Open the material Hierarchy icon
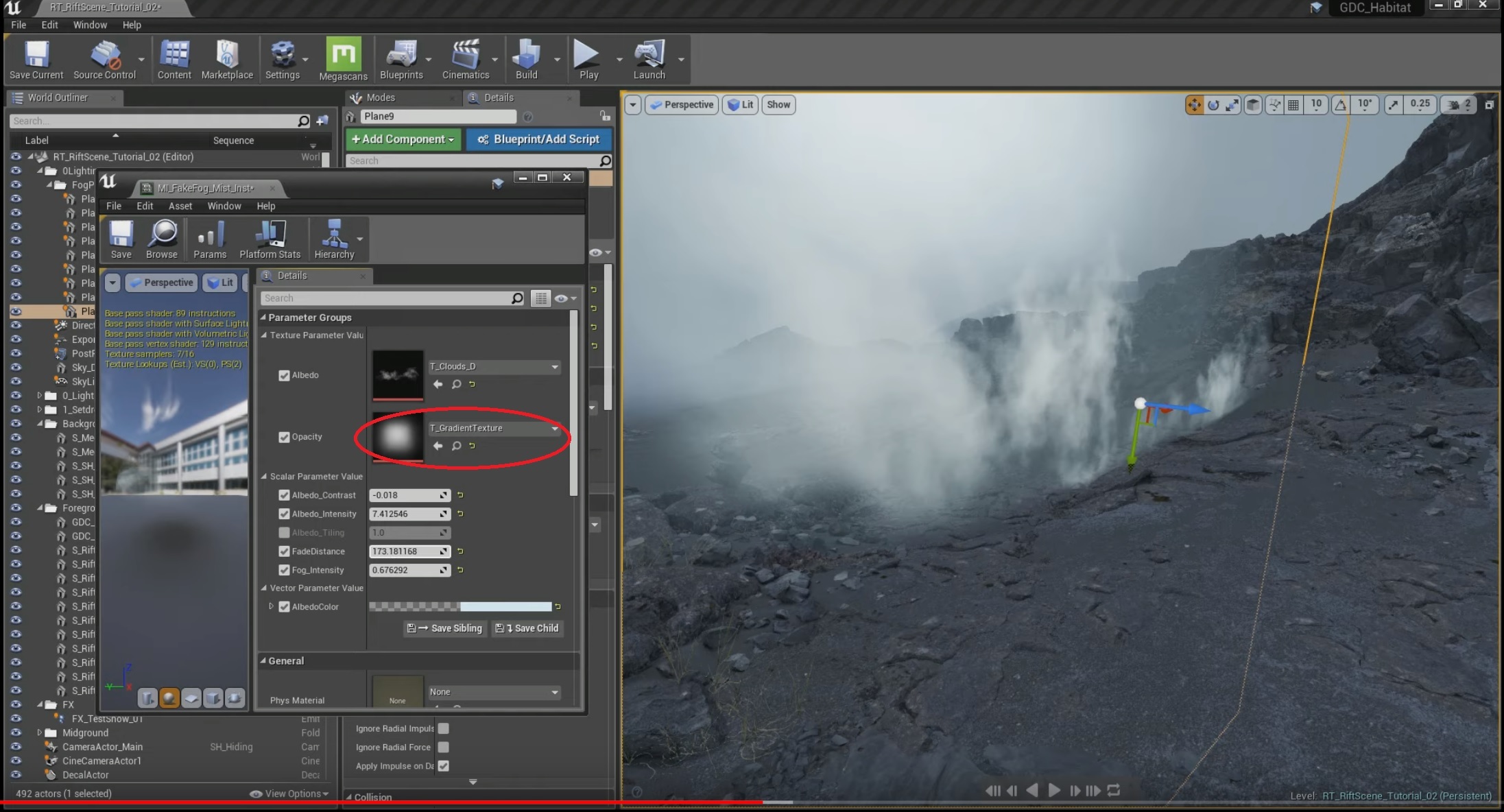This screenshot has height=812, width=1504. (x=334, y=240)
